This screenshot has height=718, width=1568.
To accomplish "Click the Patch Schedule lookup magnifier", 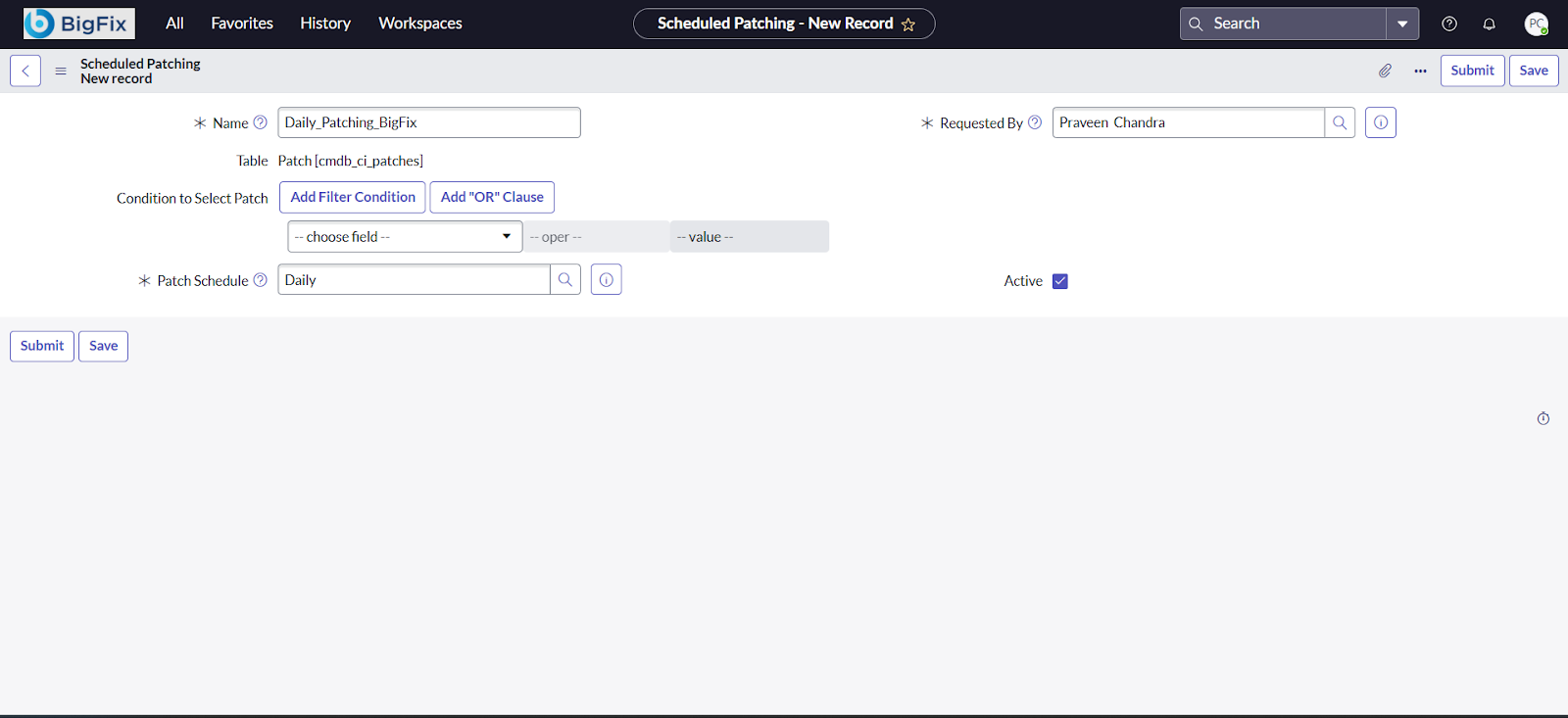I will click(x=565, y=280).
